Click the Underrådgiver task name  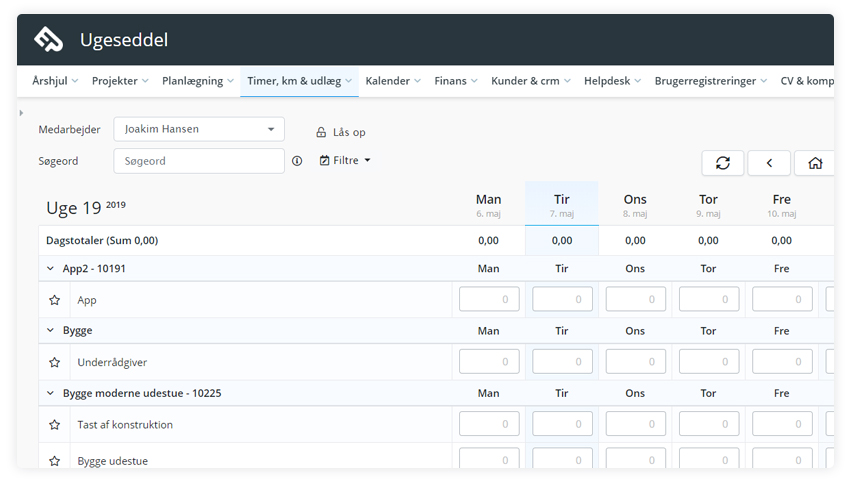112,363
